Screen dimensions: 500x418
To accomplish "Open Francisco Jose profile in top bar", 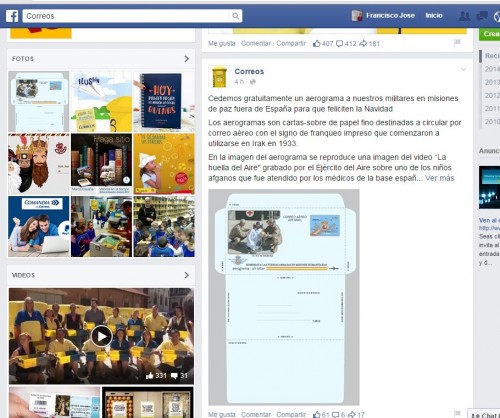I will pos(384,15).
